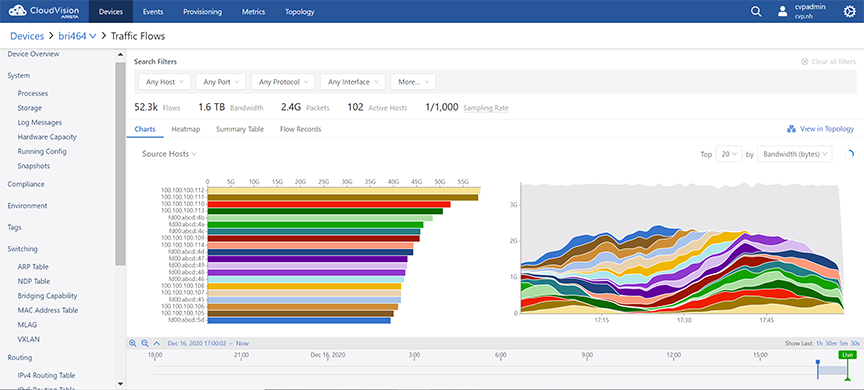The height and width of the screenshot is (390, 864).
Task: Collapse the timeline with the caret icon
Action: pyautogui.click(x=156, y=343)
